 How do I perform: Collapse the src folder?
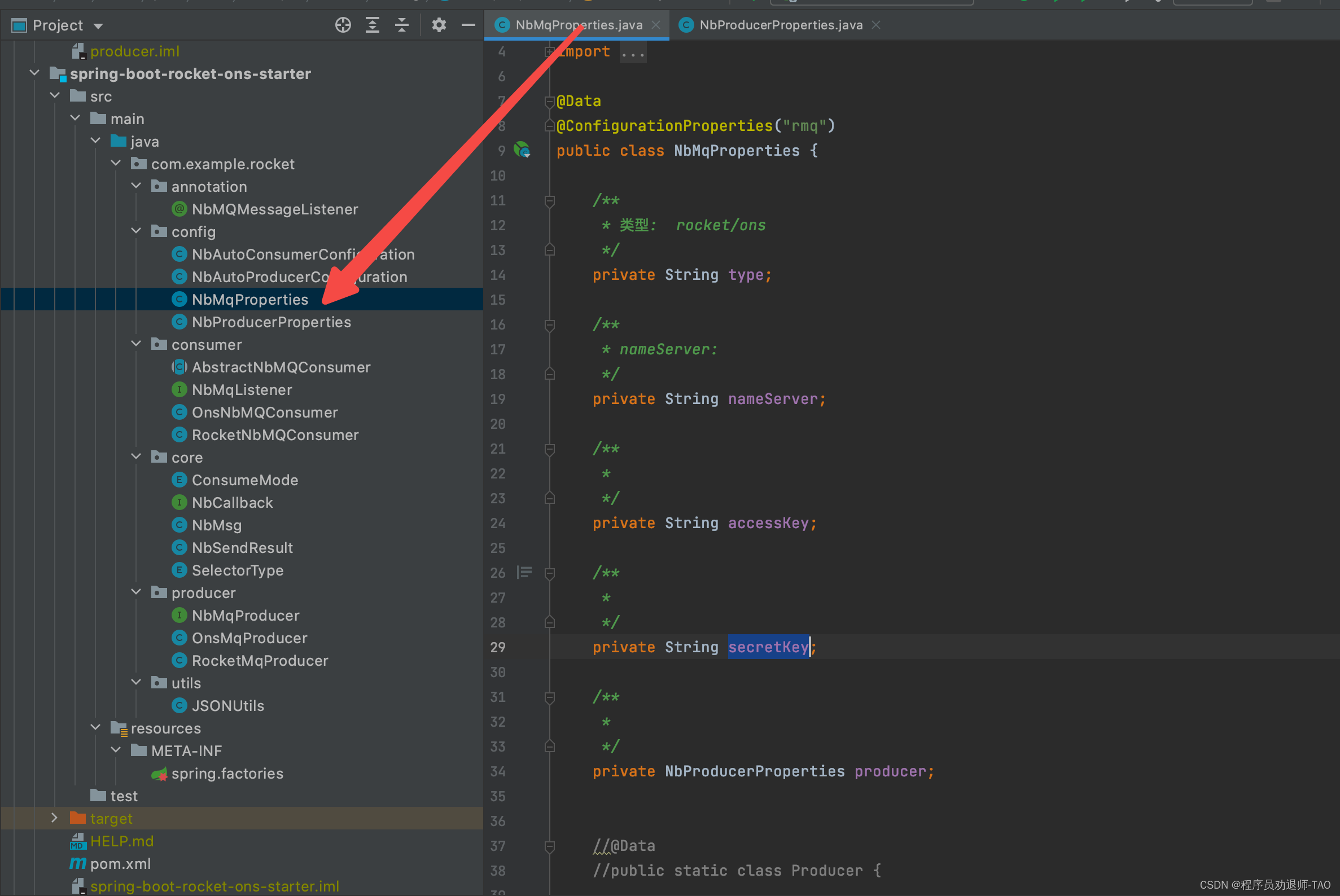pos(55,96)
